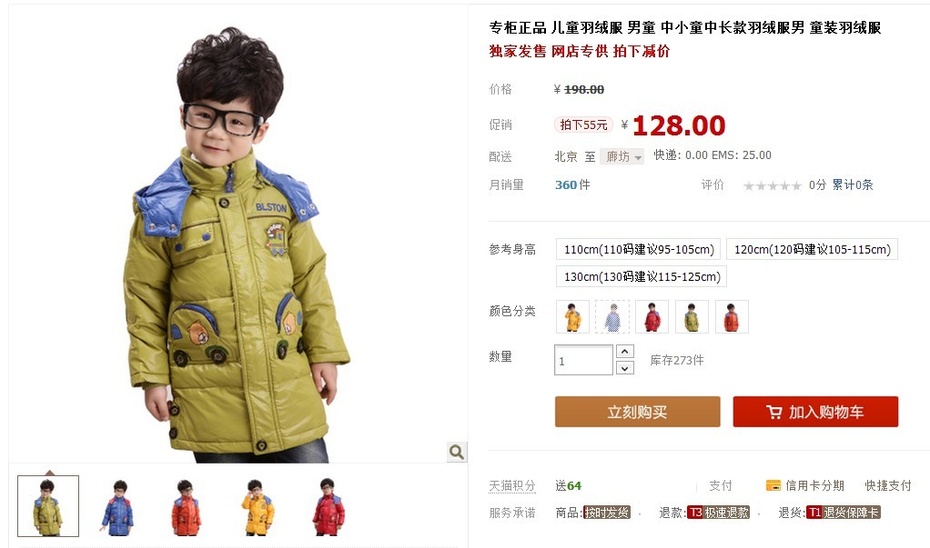Click the 立刻购买 buy now button
The image size is (930, 548).
[x=638, y=412]
